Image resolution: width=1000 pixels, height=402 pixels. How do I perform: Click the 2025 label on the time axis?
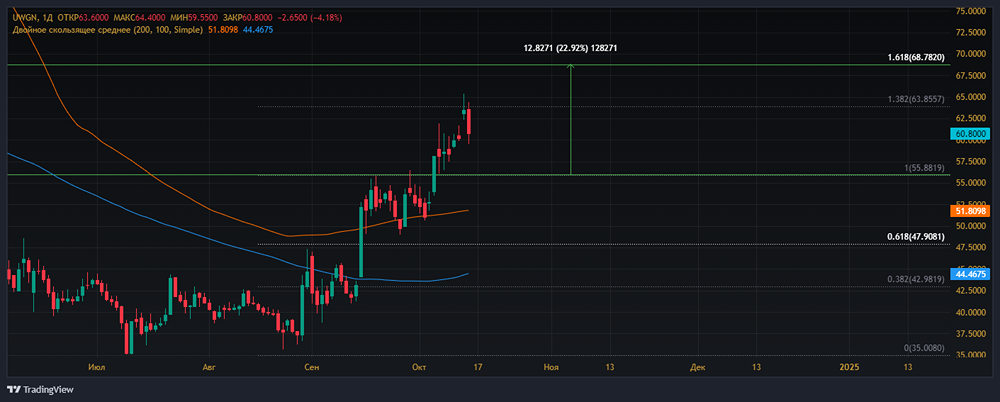pyautogui.click(x=849, y=367)
